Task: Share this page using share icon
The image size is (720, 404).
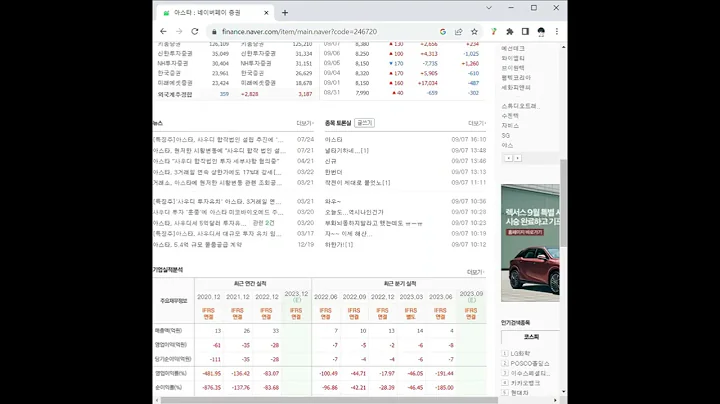Action: [x=458, y=32]
